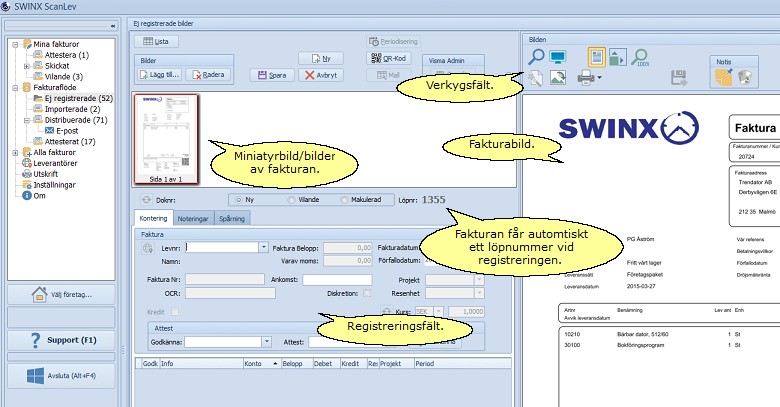This screenshot has width=780, height=407.
Task: Click the printer icon in Bilden toolbar
Action: coord(586,77)
